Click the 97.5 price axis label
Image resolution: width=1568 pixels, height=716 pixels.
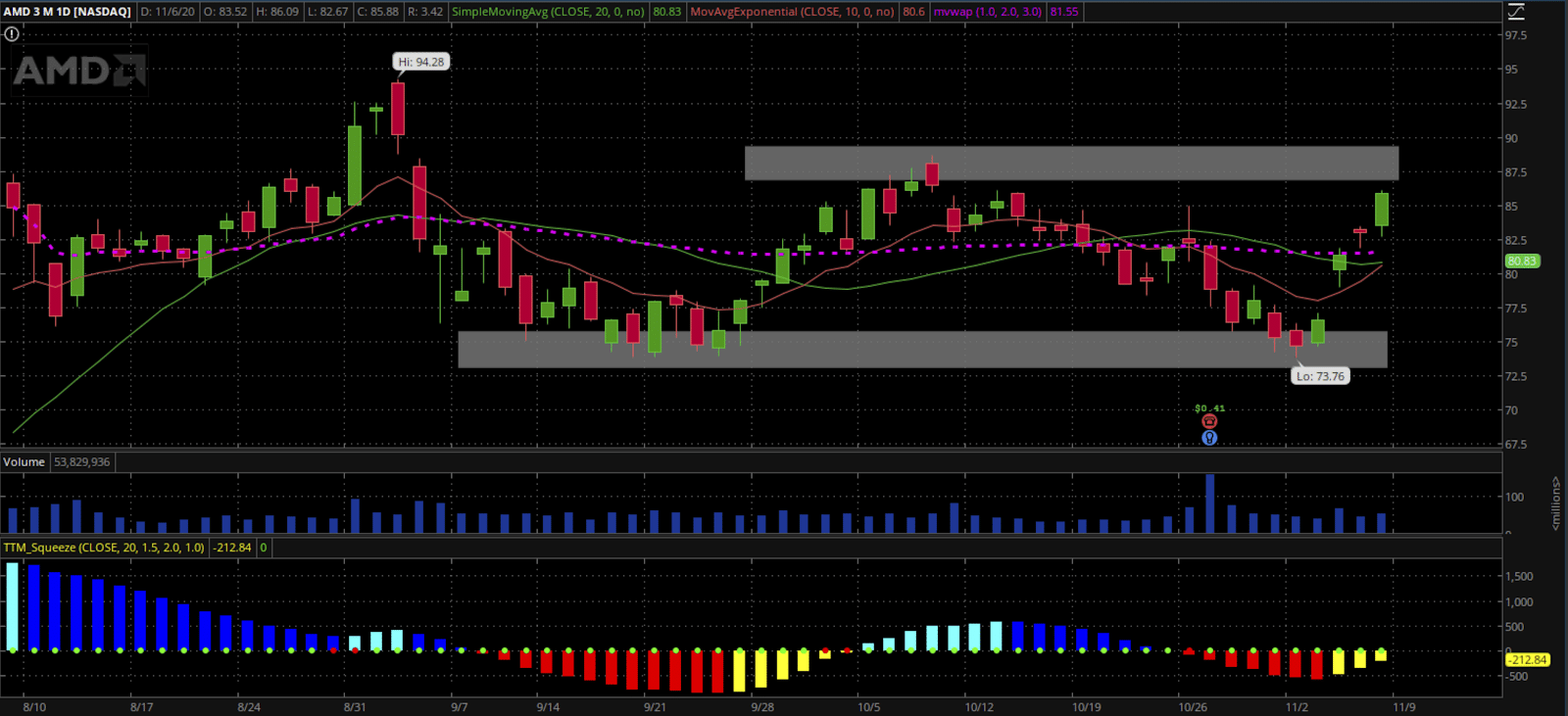pyautogui.click(x=1516, y=35)
